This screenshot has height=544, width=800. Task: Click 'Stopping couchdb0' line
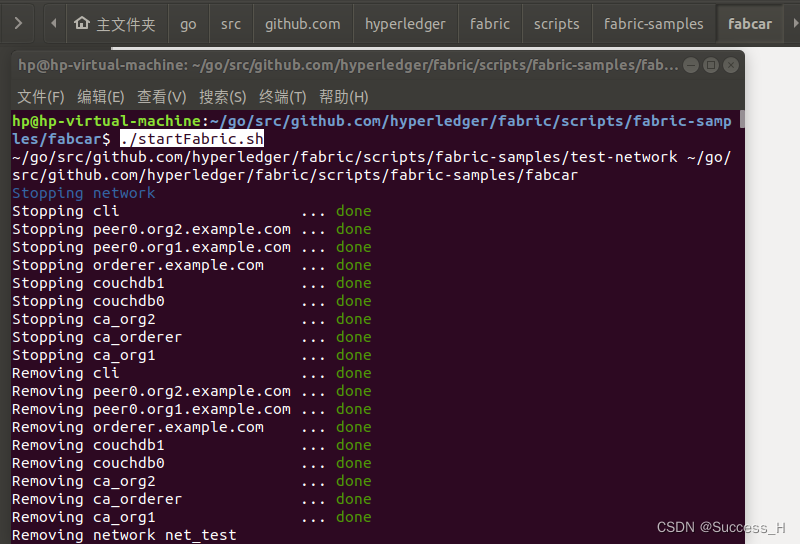pyautogui.click(x=192, y=301)
